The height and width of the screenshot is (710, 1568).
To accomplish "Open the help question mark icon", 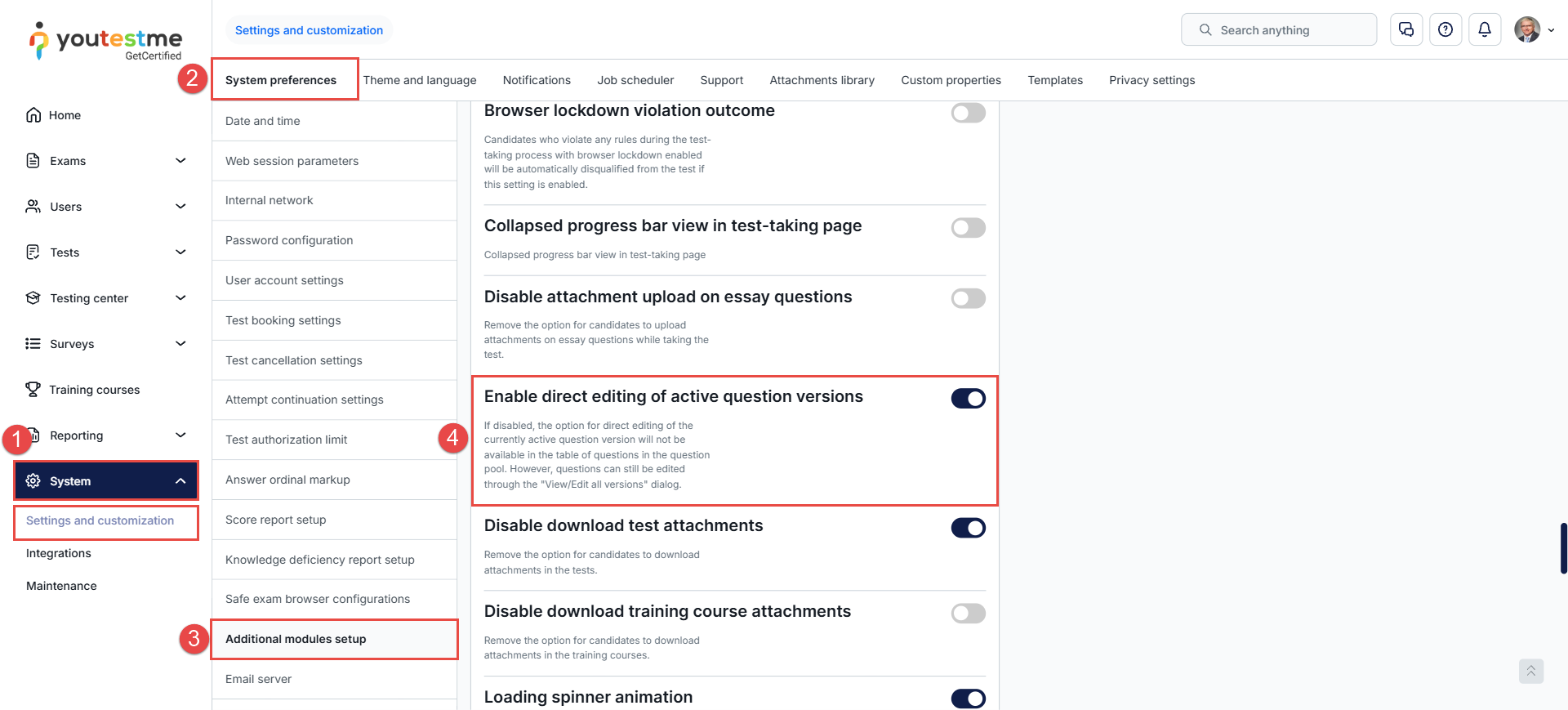I will [1445, 30].
